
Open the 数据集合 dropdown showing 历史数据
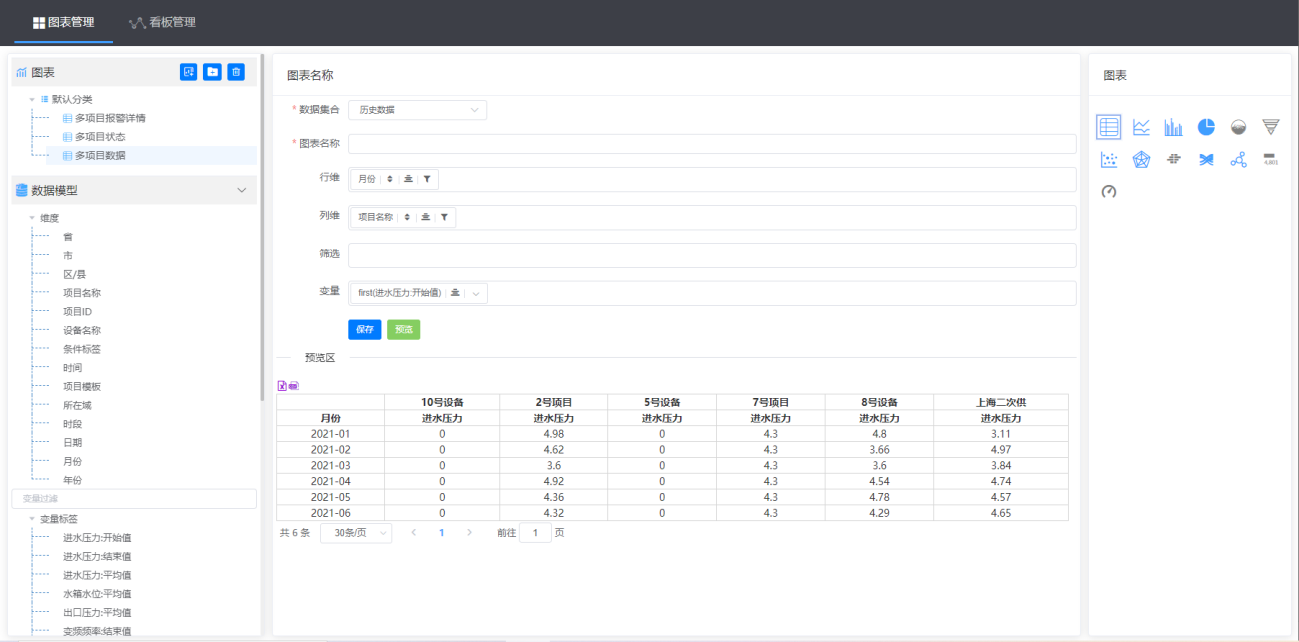coord(418,109)
